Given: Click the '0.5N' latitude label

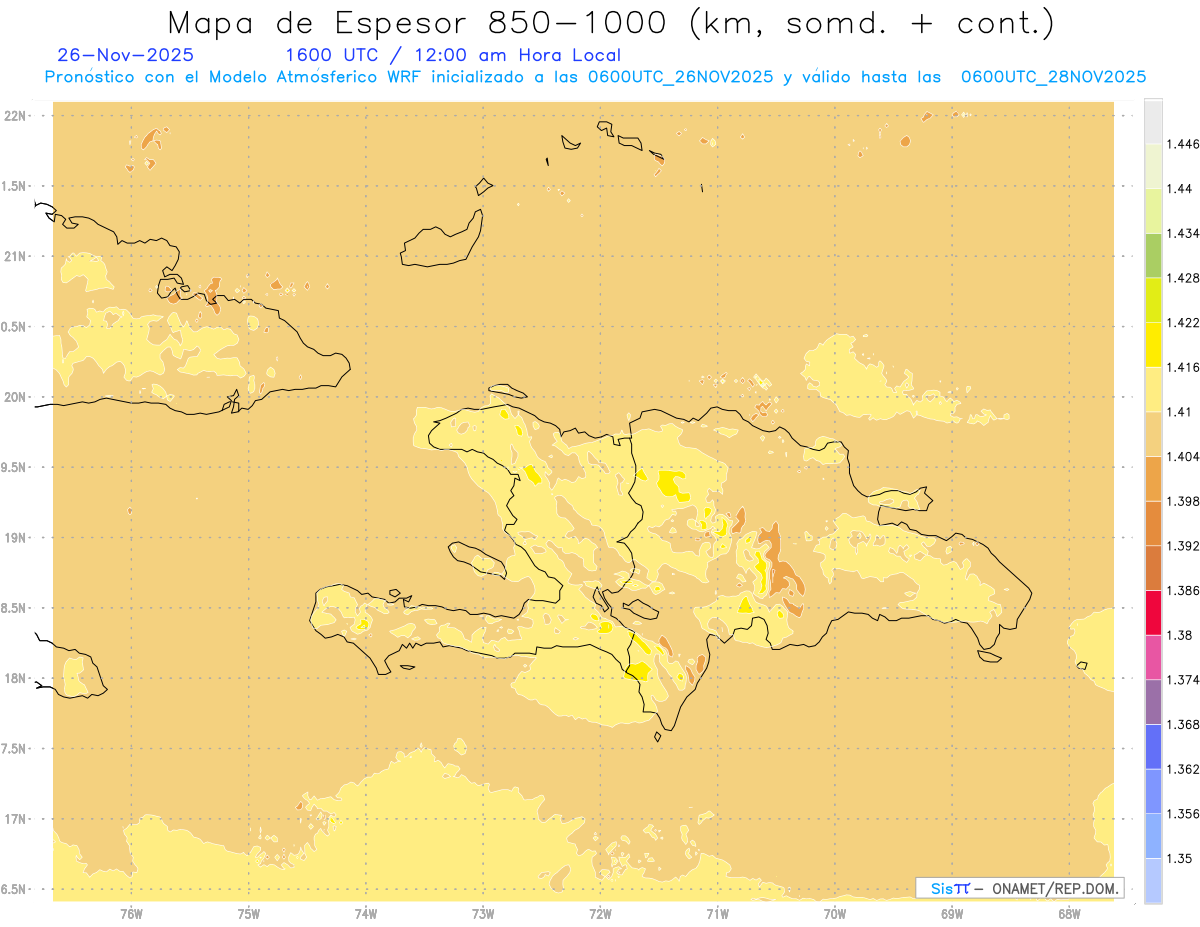Looking at the screenshot, I should (x=14, y=327).
